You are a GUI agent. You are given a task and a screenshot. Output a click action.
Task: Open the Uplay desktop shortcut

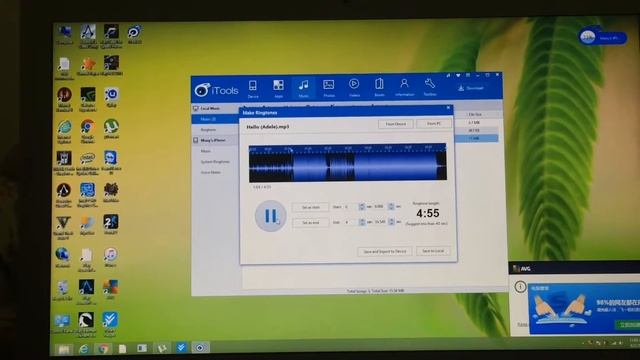pyautogui.click(x=111, y=97)
